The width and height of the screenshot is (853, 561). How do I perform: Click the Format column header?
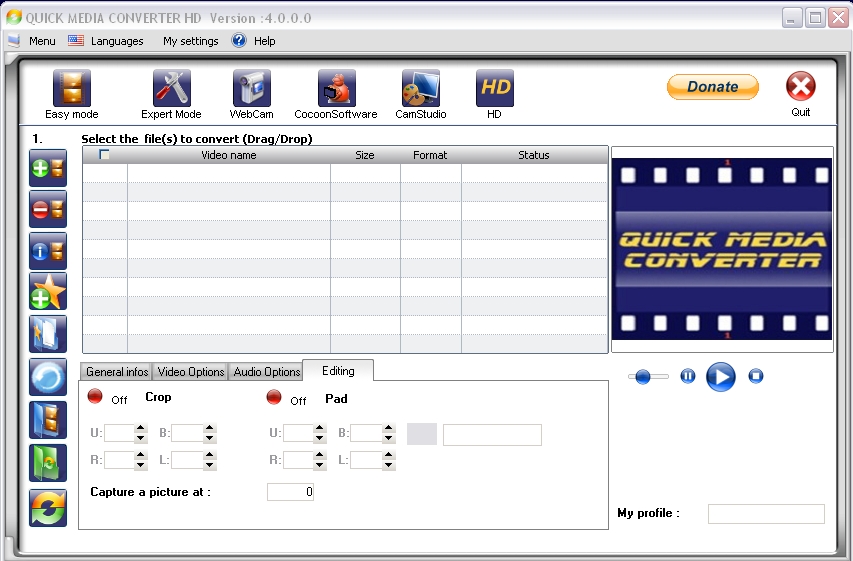pos(430,155)
